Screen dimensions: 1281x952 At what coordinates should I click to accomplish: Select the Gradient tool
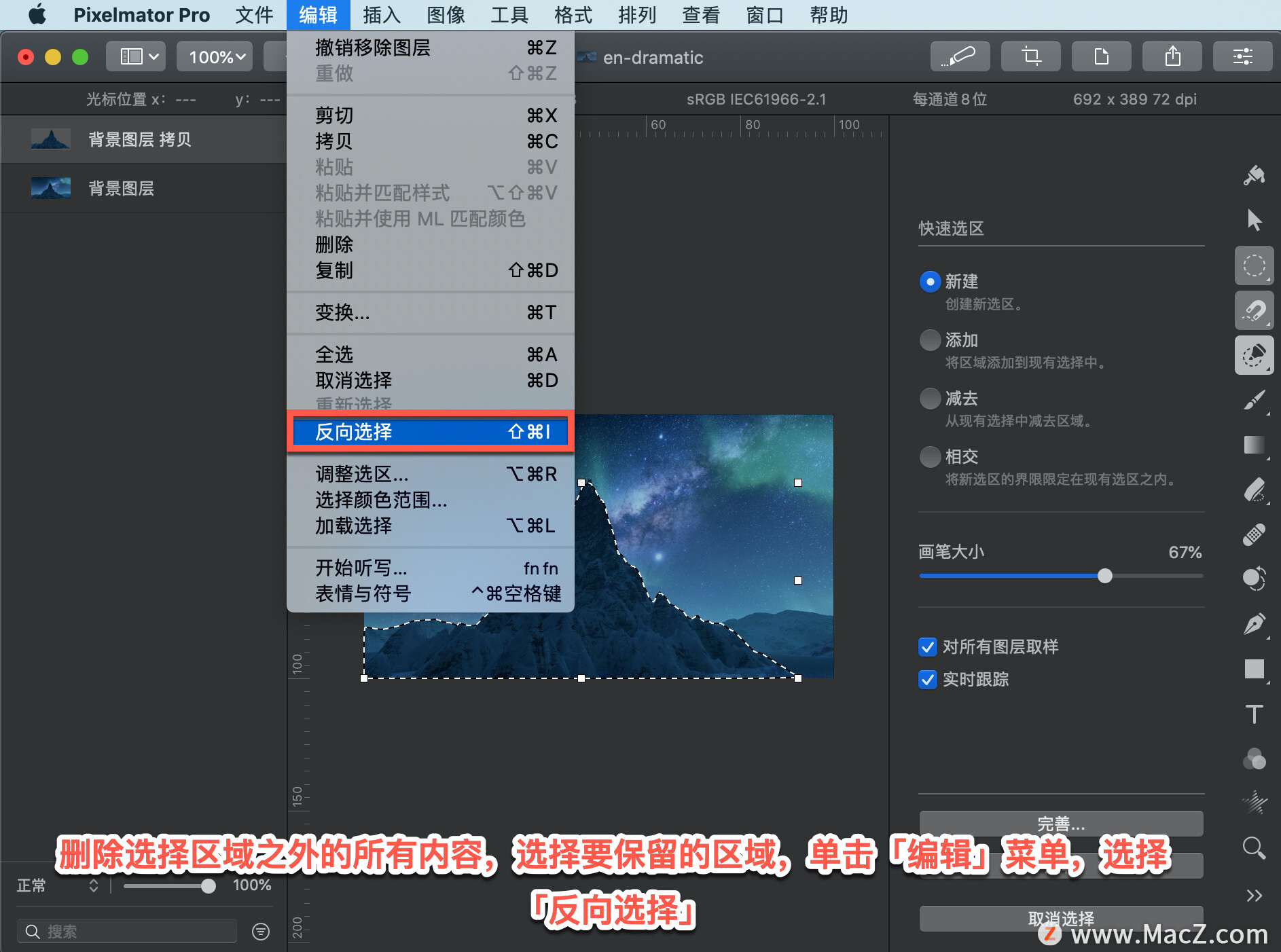coord(1255,445)
